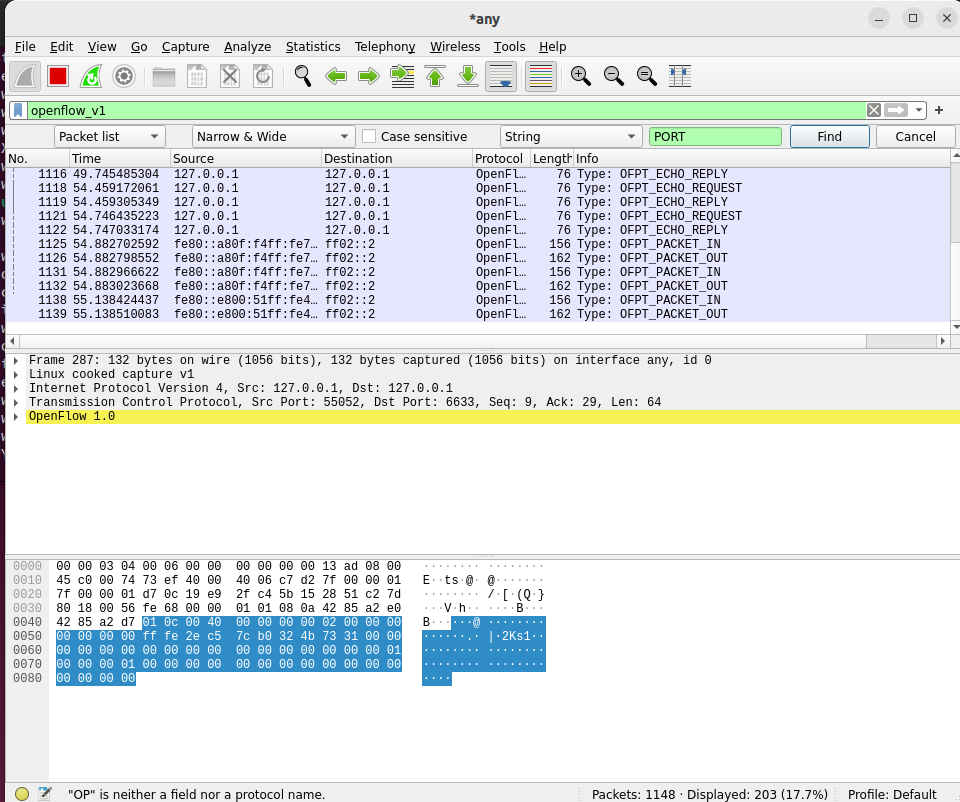Open capture options gear icon
Viewport: 960px width, 802px height.
pos(124,77)
